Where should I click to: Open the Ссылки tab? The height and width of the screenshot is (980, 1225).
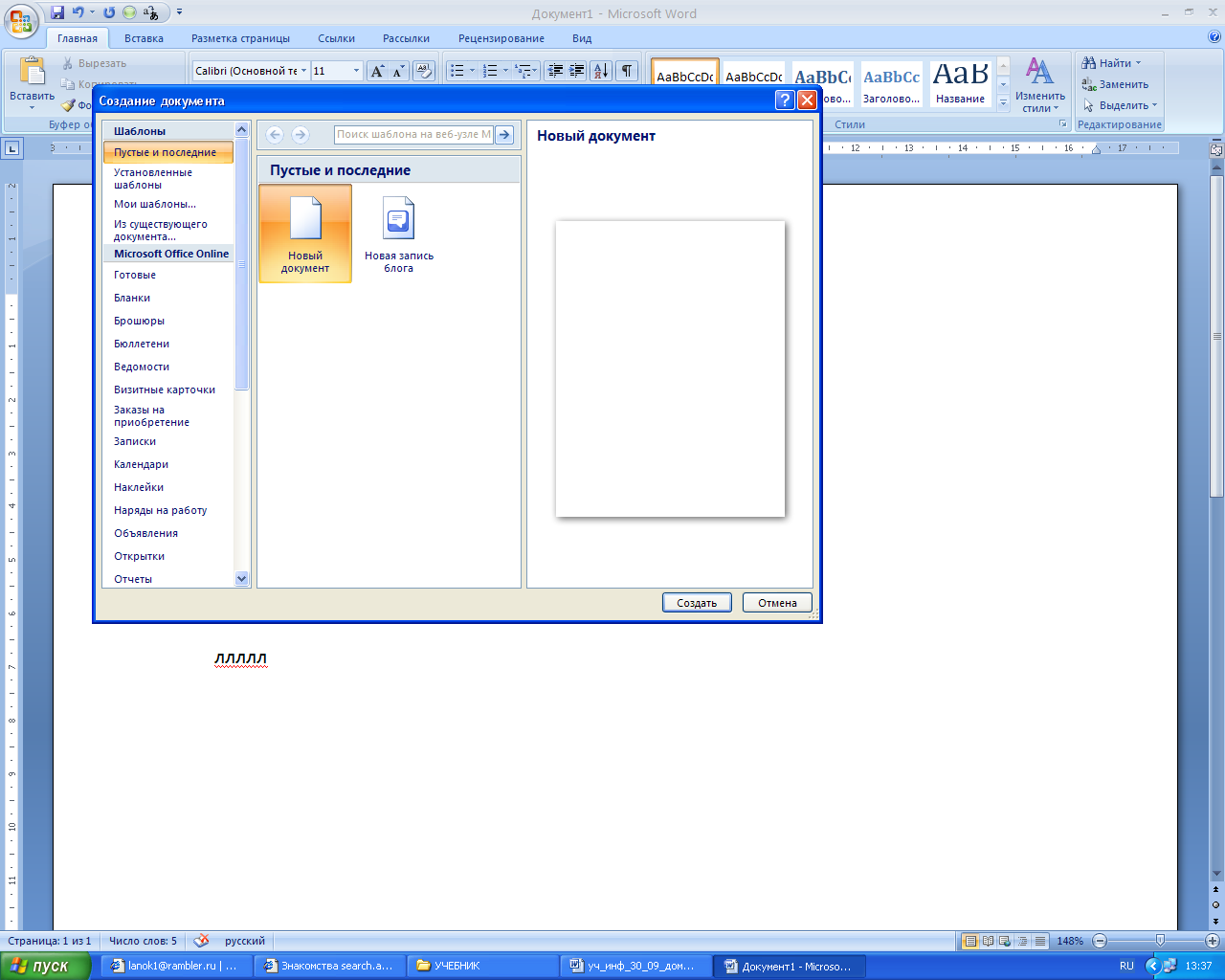336,38
